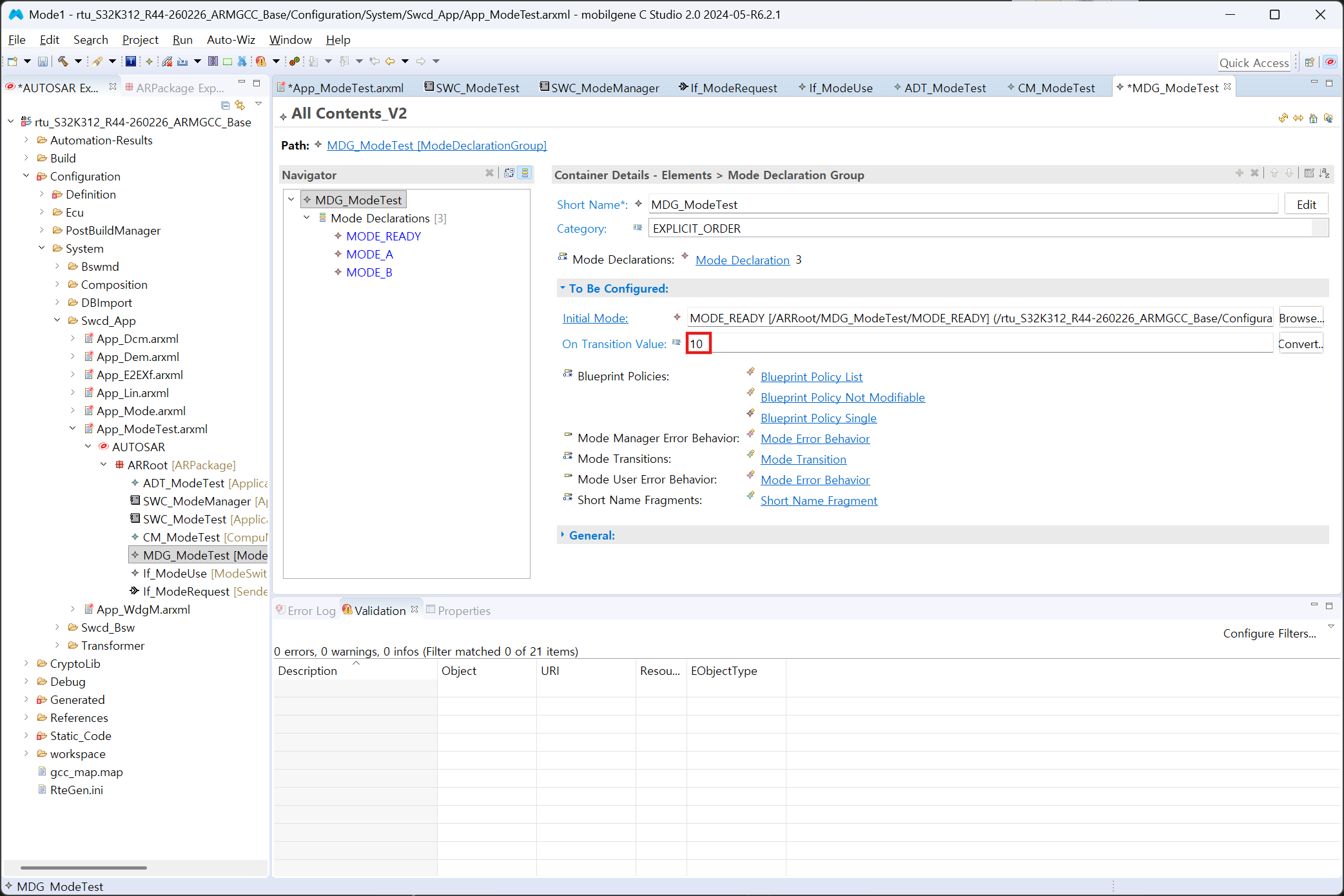The height and width of the screenshot is (896, 1344).
Task: Click the yellow back arrow icon
Action: tap(390, 61)
